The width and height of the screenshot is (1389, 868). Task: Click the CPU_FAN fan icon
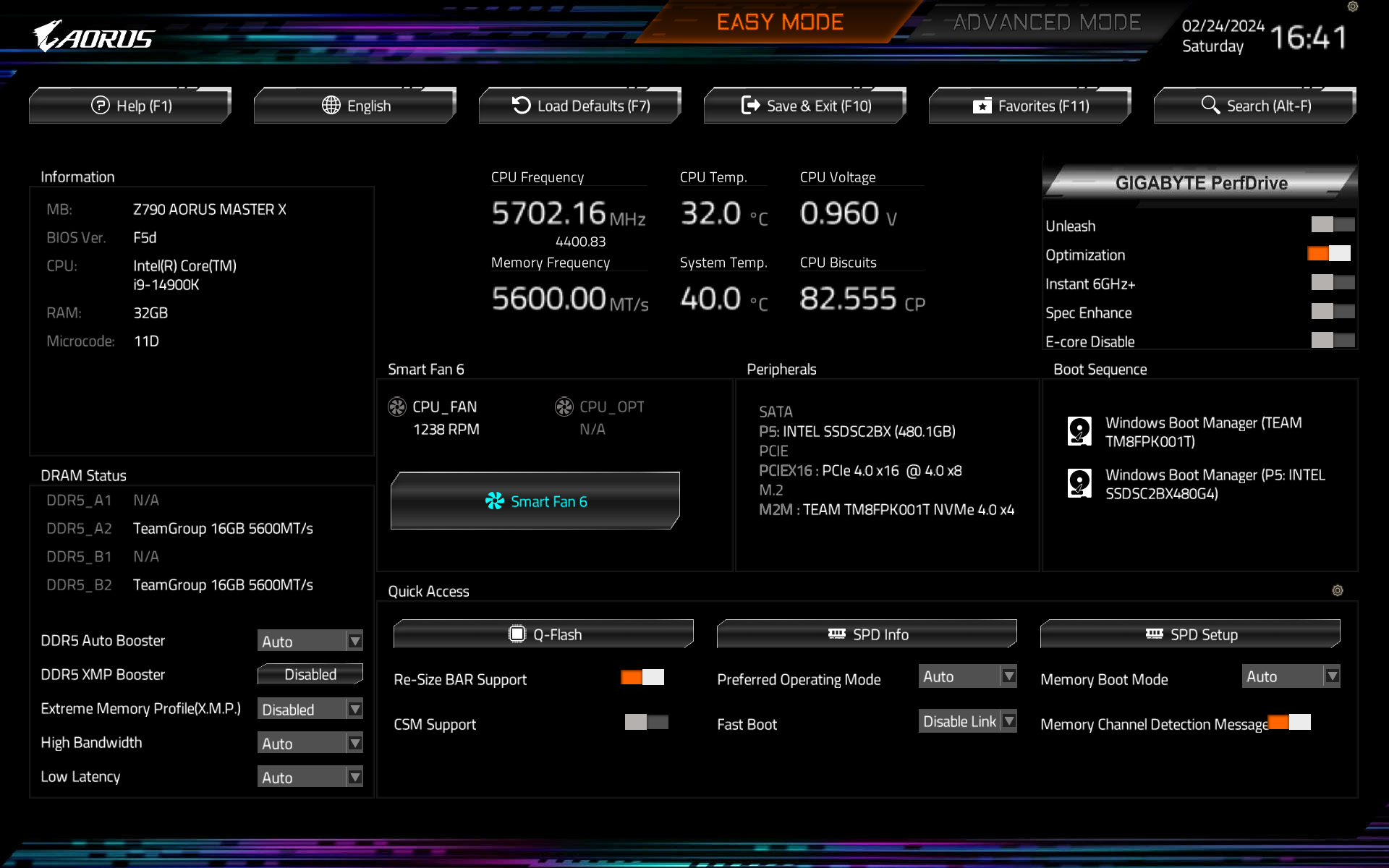click(x=397, y=407)
